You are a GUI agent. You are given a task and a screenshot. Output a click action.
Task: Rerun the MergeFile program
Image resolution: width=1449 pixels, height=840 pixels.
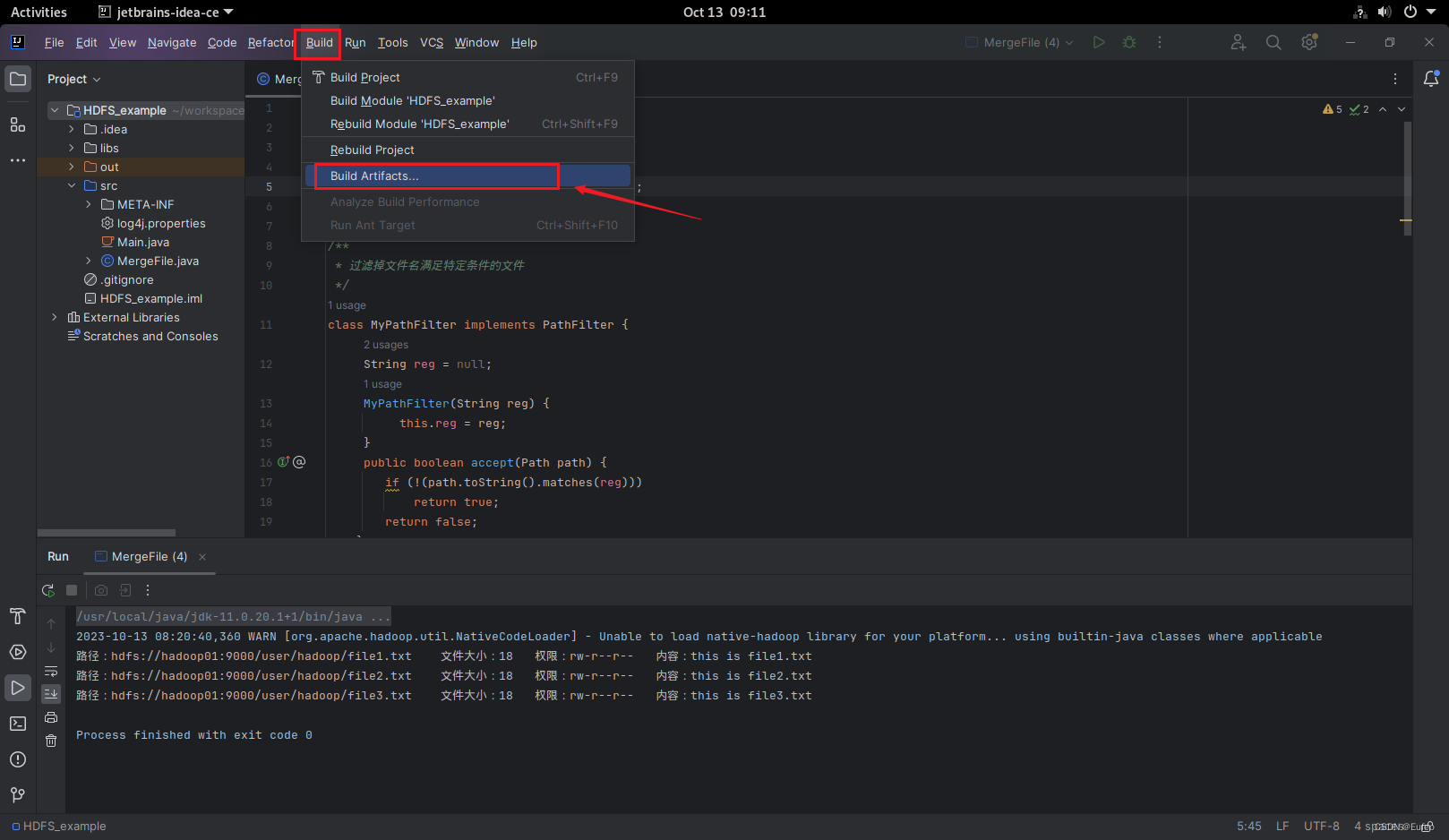[48, 590]
